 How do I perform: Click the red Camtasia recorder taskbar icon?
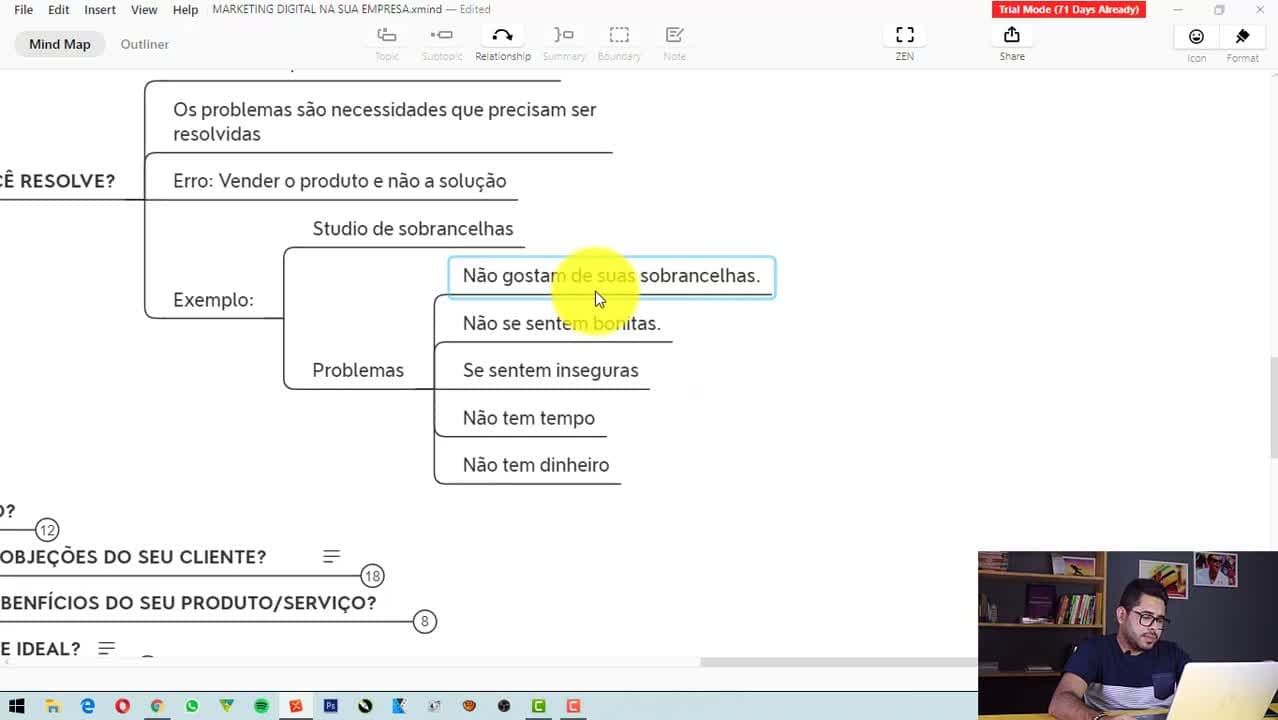click(573, 706)
